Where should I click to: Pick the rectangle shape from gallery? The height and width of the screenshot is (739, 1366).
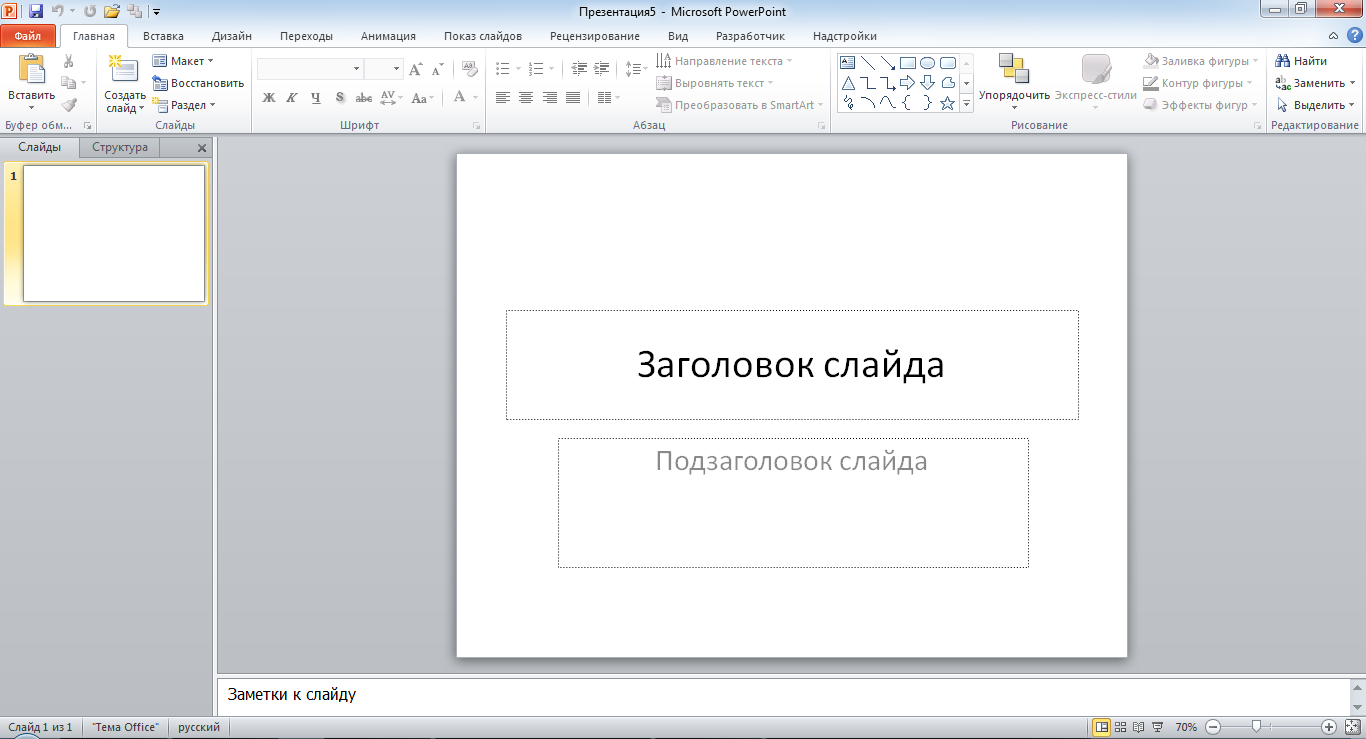point(908,63)
